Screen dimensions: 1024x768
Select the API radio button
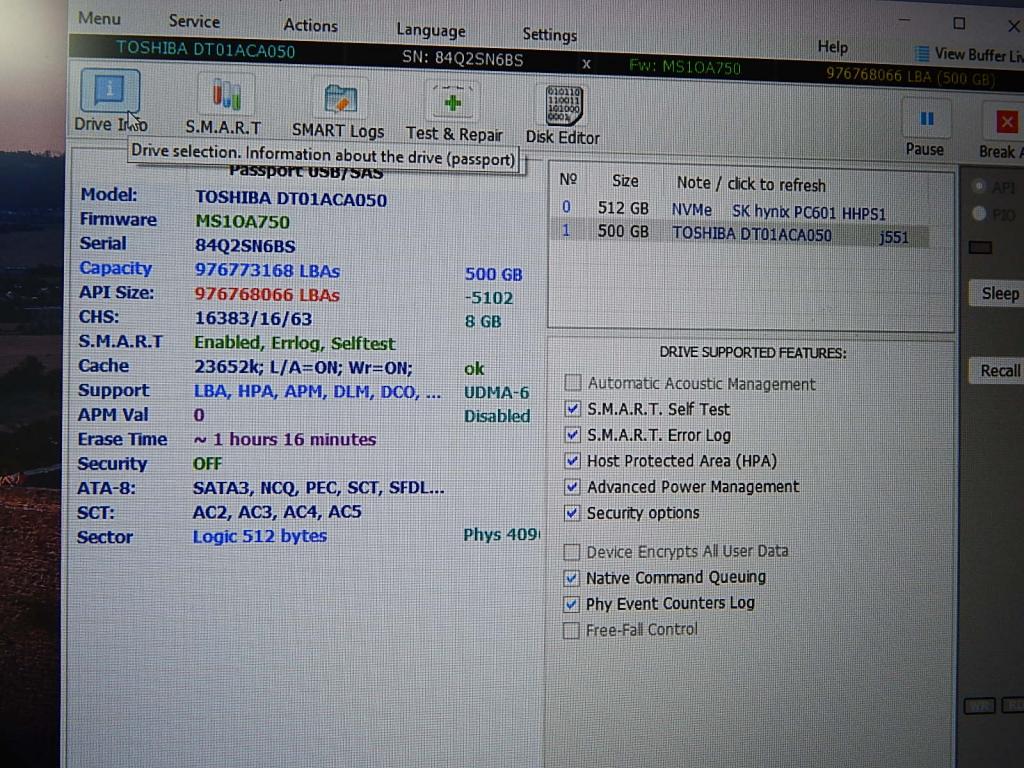tap(978, 187)
